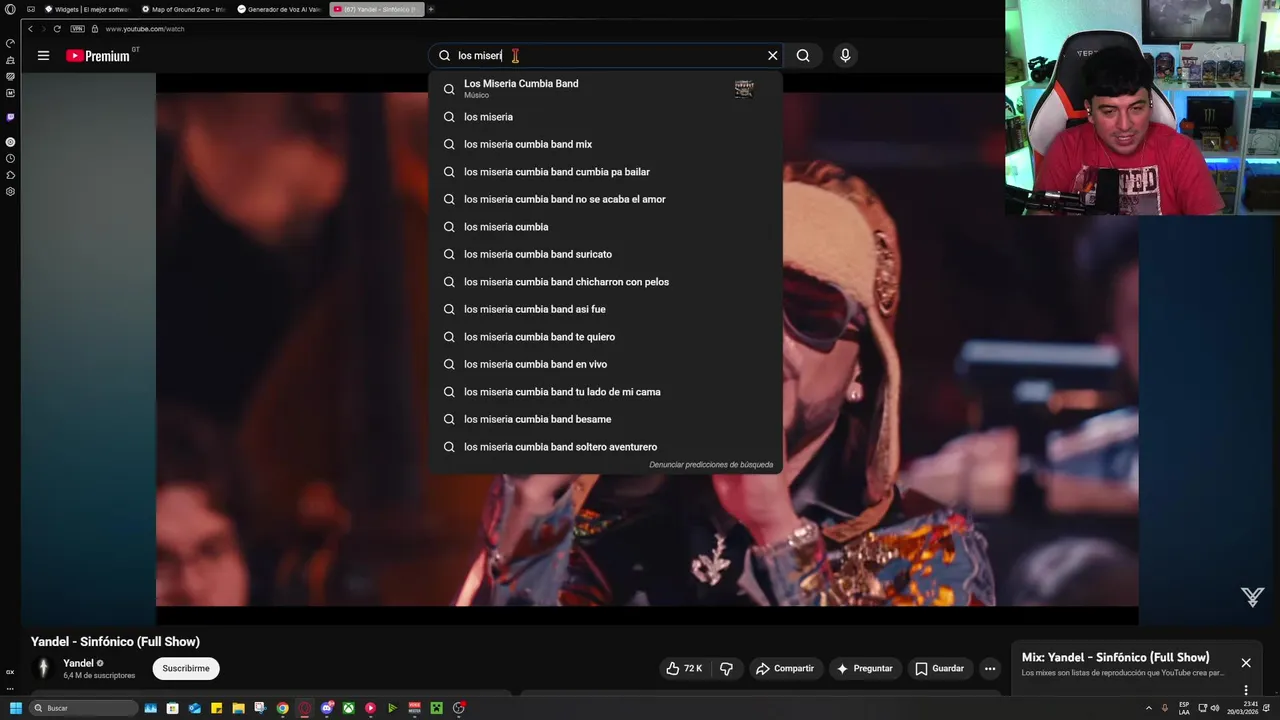Click into the search field containing 'los miseri'

click(x=605, y=56)
